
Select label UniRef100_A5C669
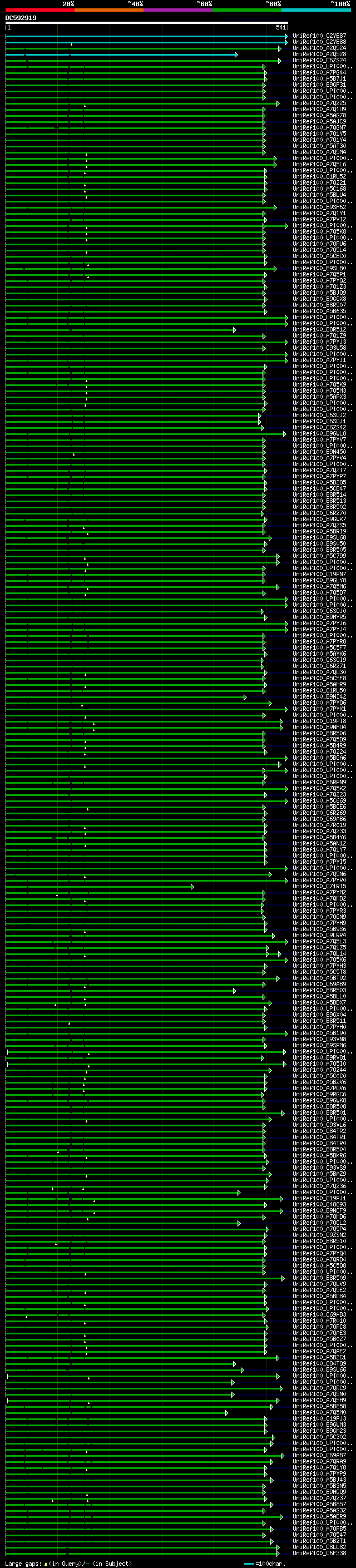pos(319,801)
